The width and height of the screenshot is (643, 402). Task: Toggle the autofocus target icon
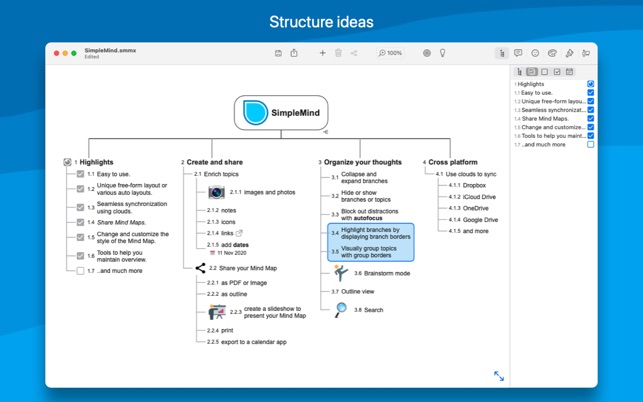(x=427, y=53)
